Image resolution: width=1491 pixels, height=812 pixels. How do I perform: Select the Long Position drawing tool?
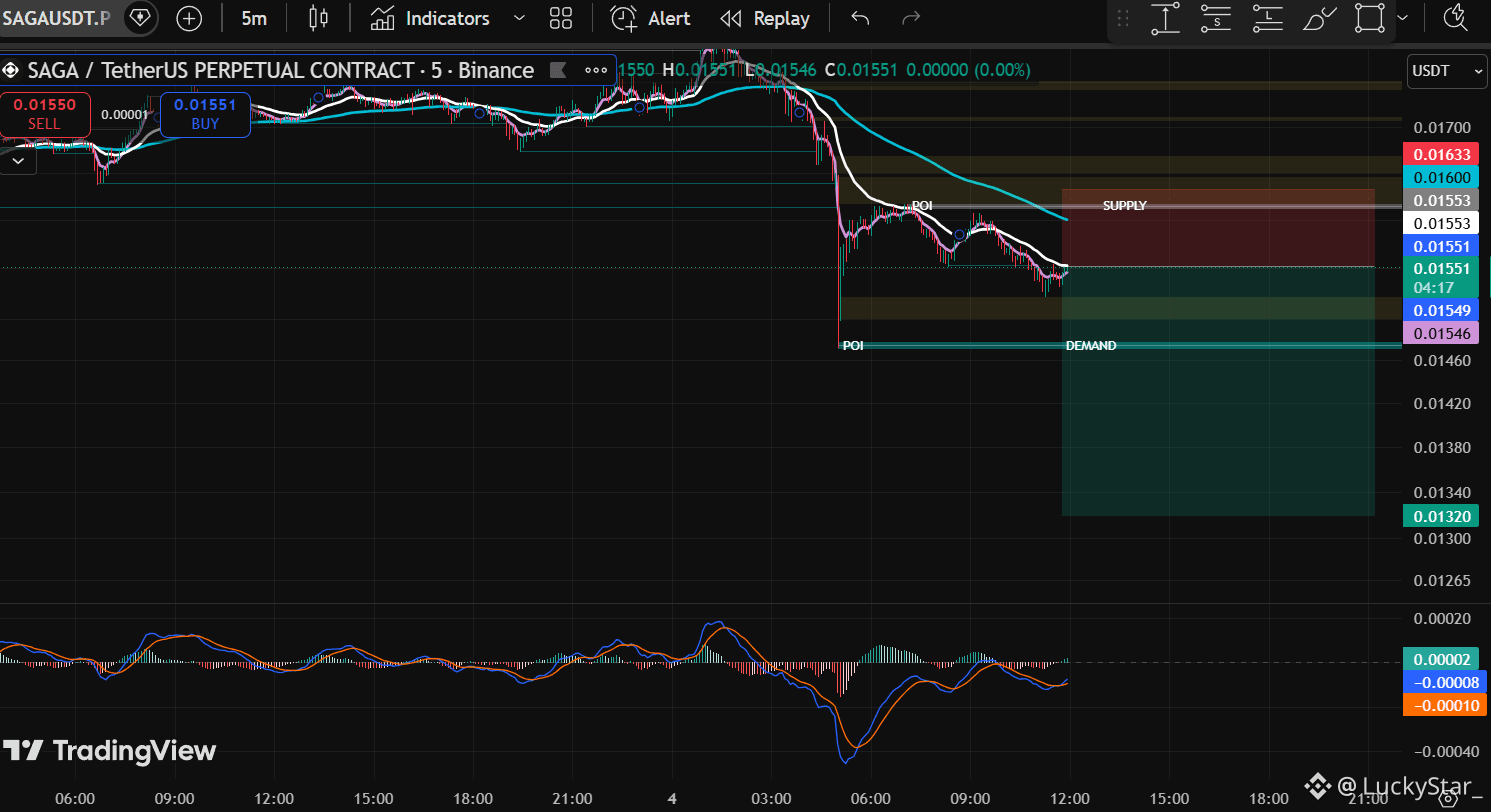[1268, 18]
